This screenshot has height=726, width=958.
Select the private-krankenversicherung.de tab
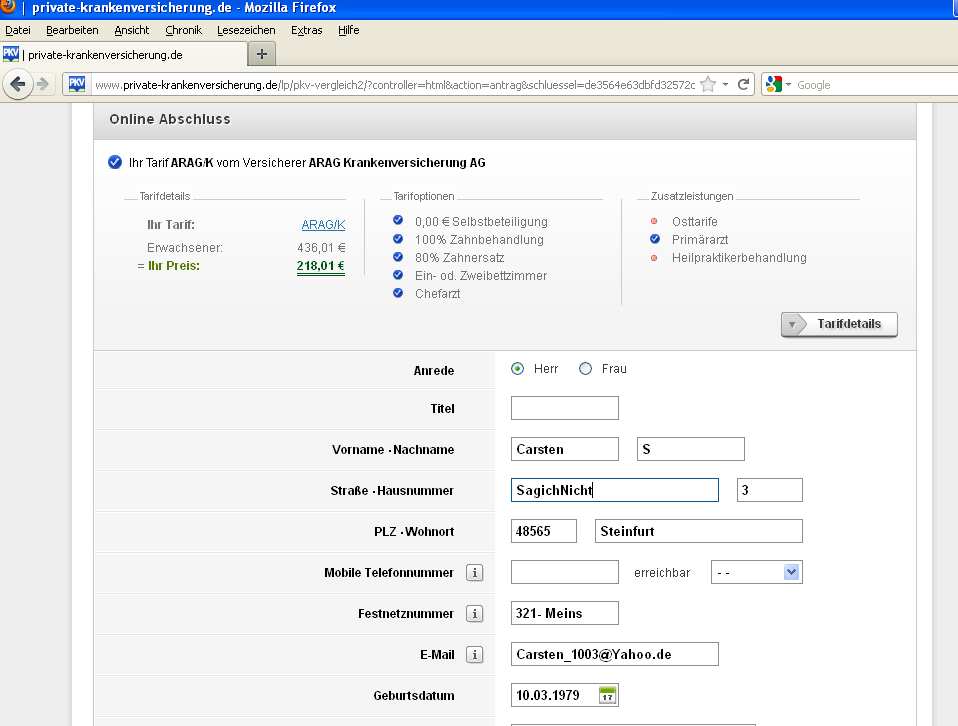123,54
